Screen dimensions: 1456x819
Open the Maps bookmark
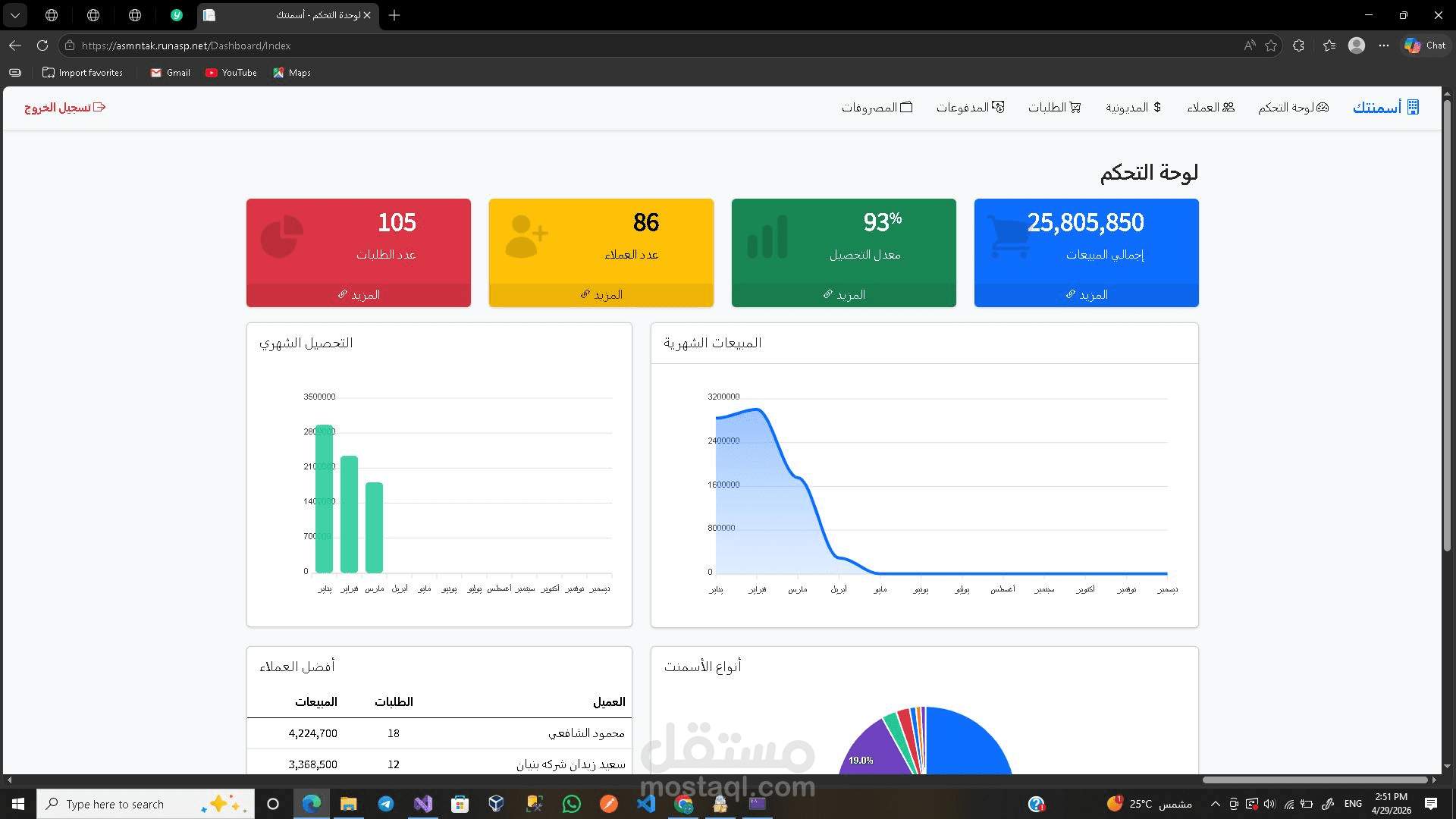(292, 73)
